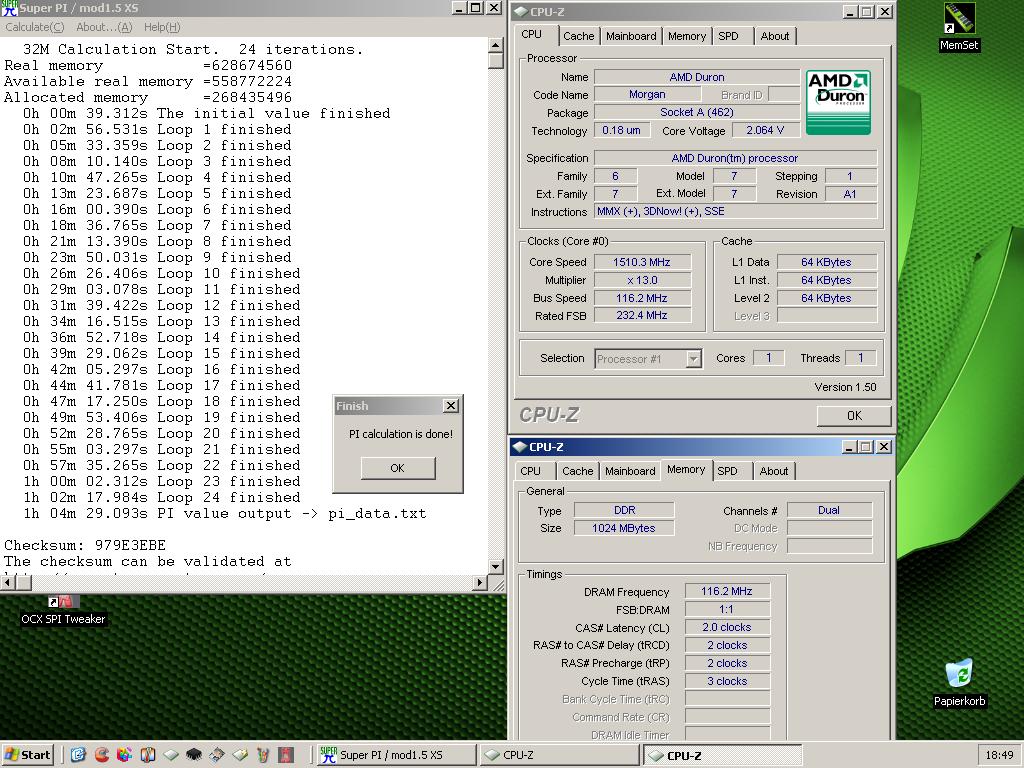Click the Channels # Dual field

click(x=829, y=510)
